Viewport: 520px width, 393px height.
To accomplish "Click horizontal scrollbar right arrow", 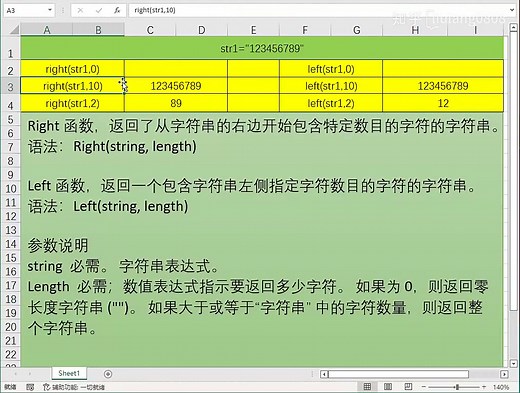I will coord(504,374).
